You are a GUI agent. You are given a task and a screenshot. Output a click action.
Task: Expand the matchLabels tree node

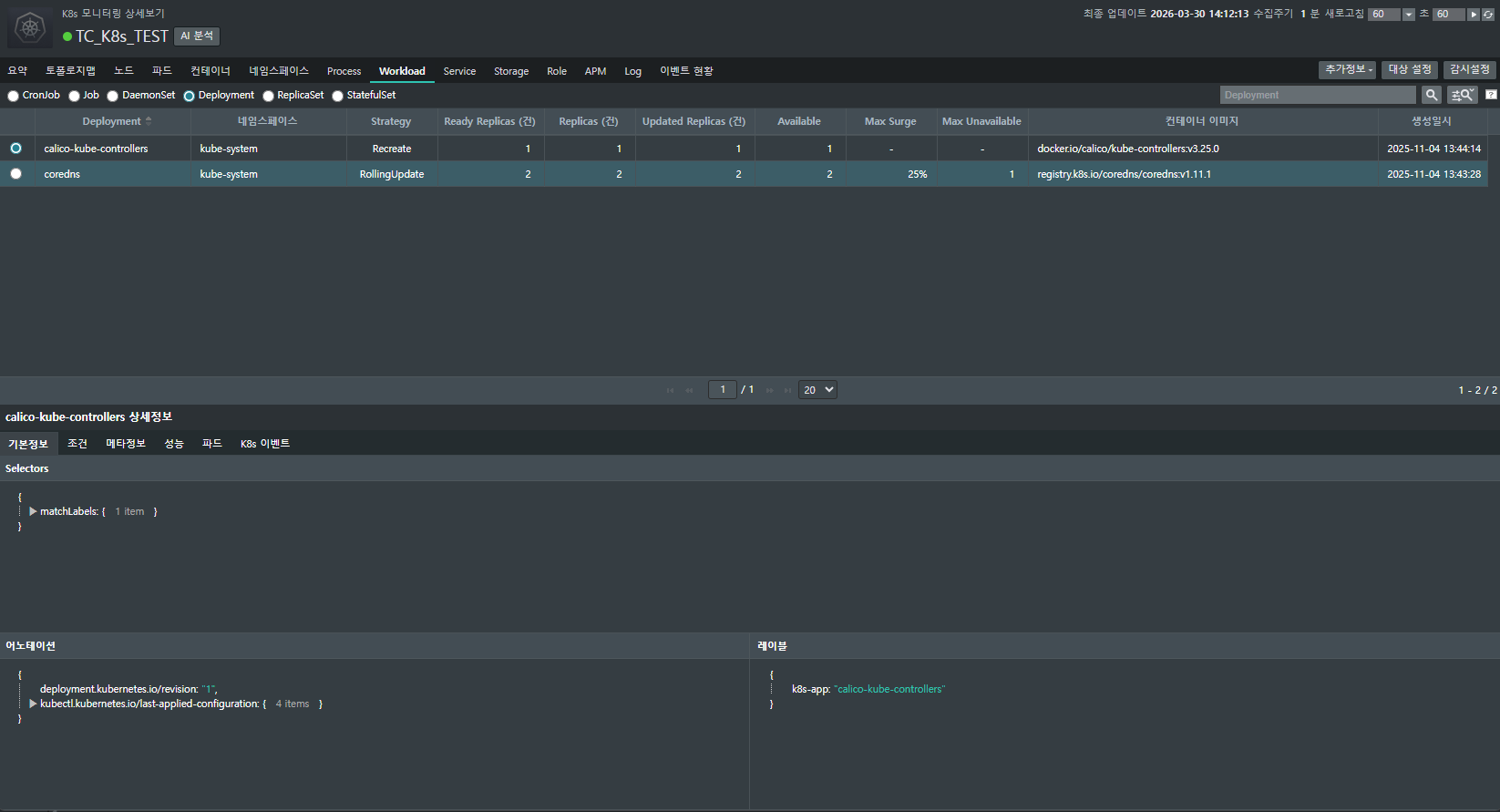pos(33,511)
